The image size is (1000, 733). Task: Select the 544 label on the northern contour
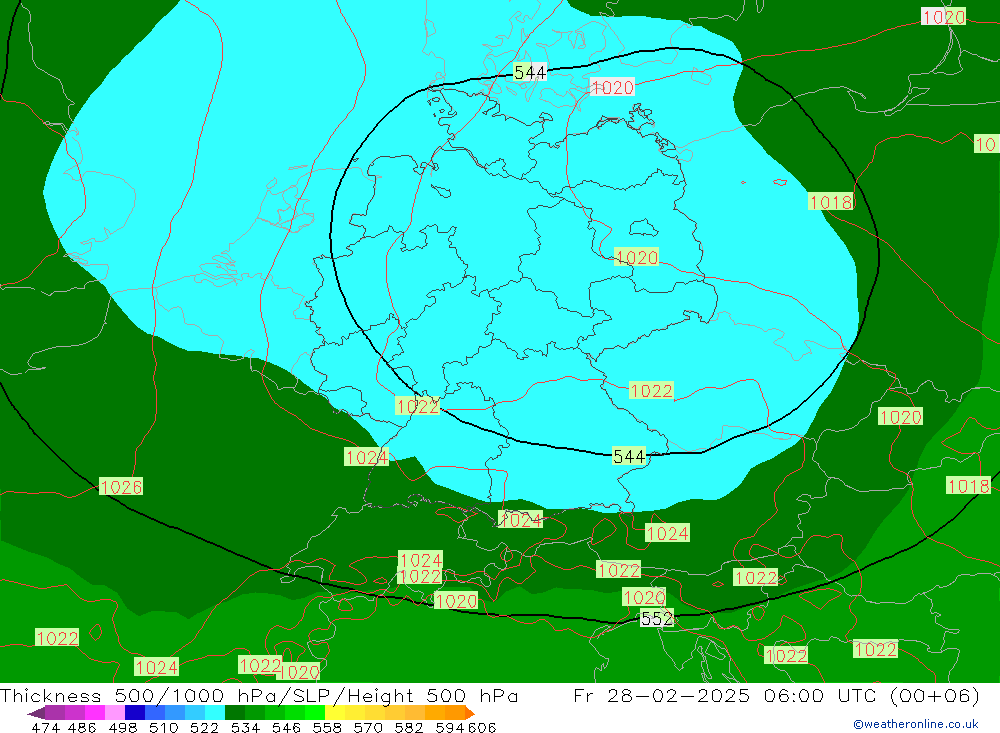(530, 72)
